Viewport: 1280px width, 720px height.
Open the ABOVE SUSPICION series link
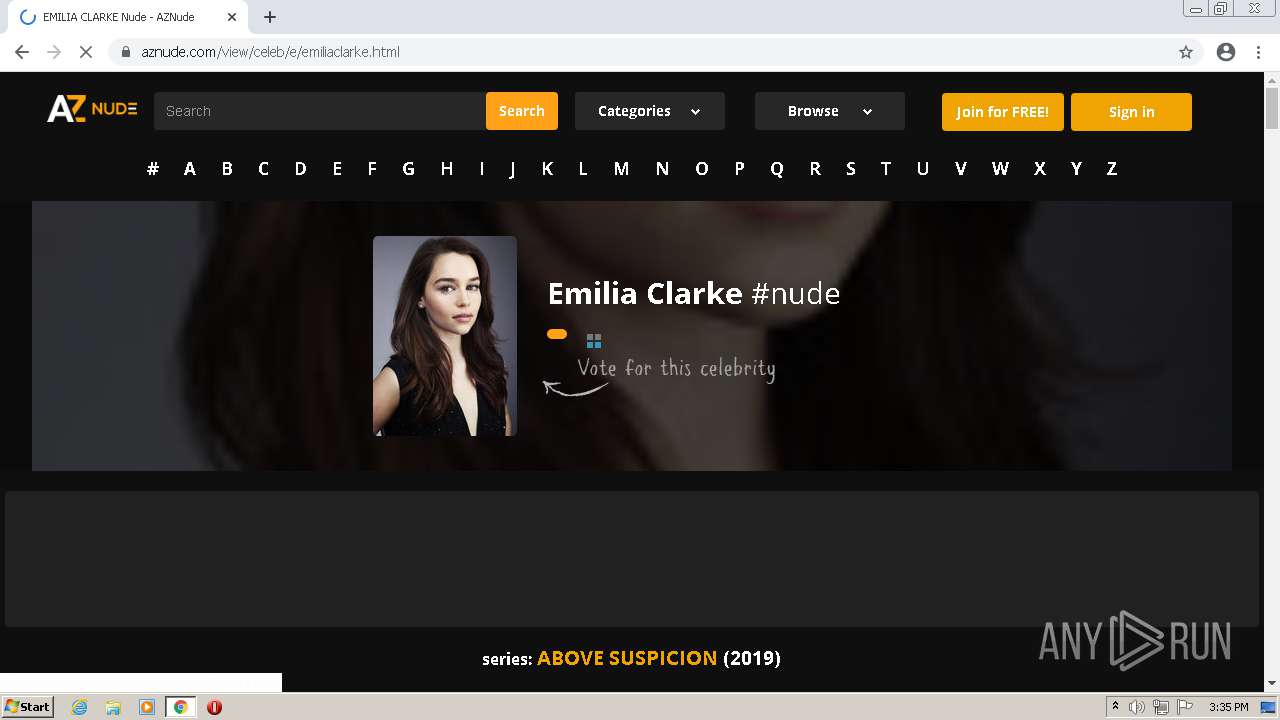click(x=627, y=658)
